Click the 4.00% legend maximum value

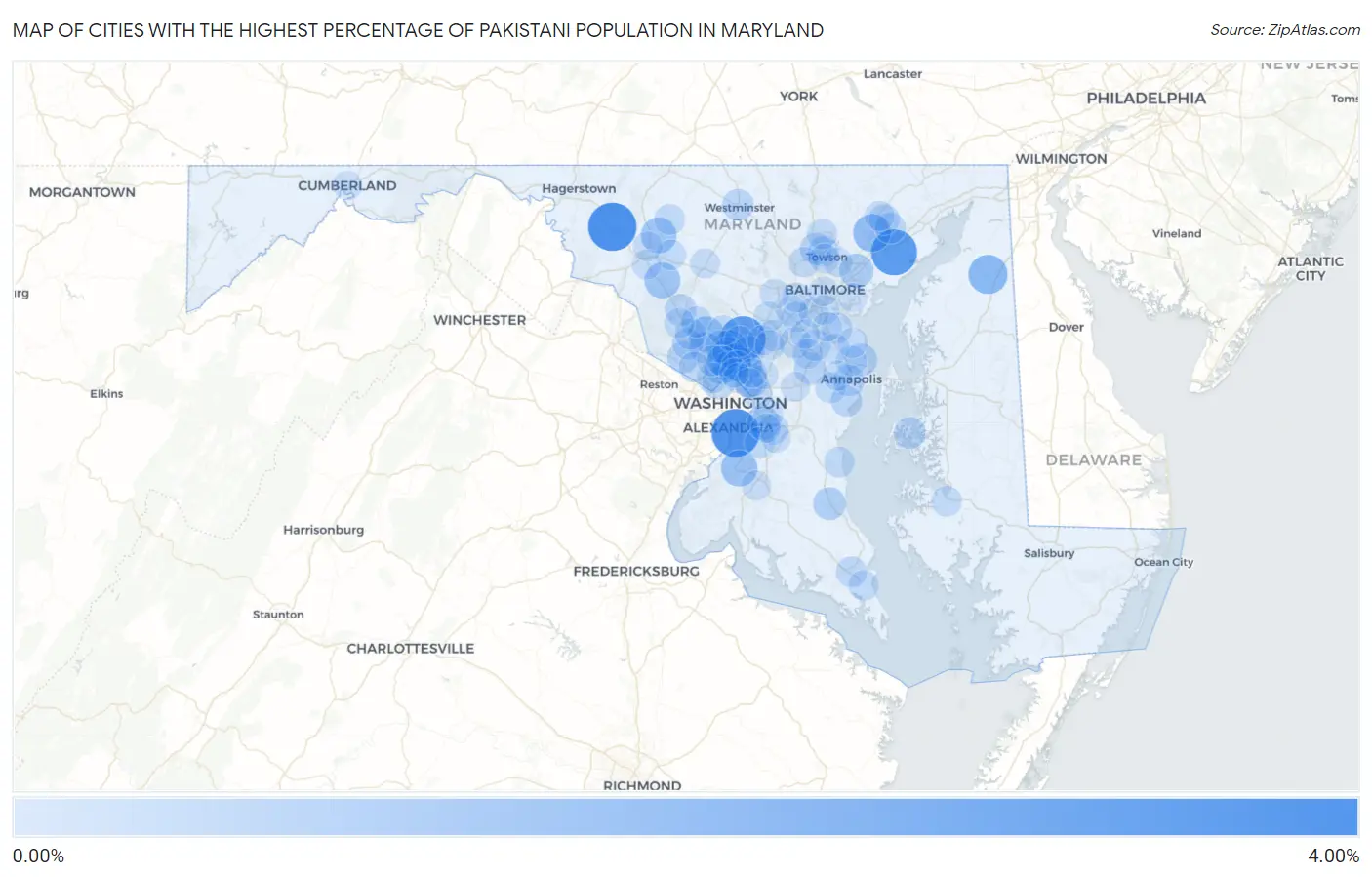coord(1333,856)
